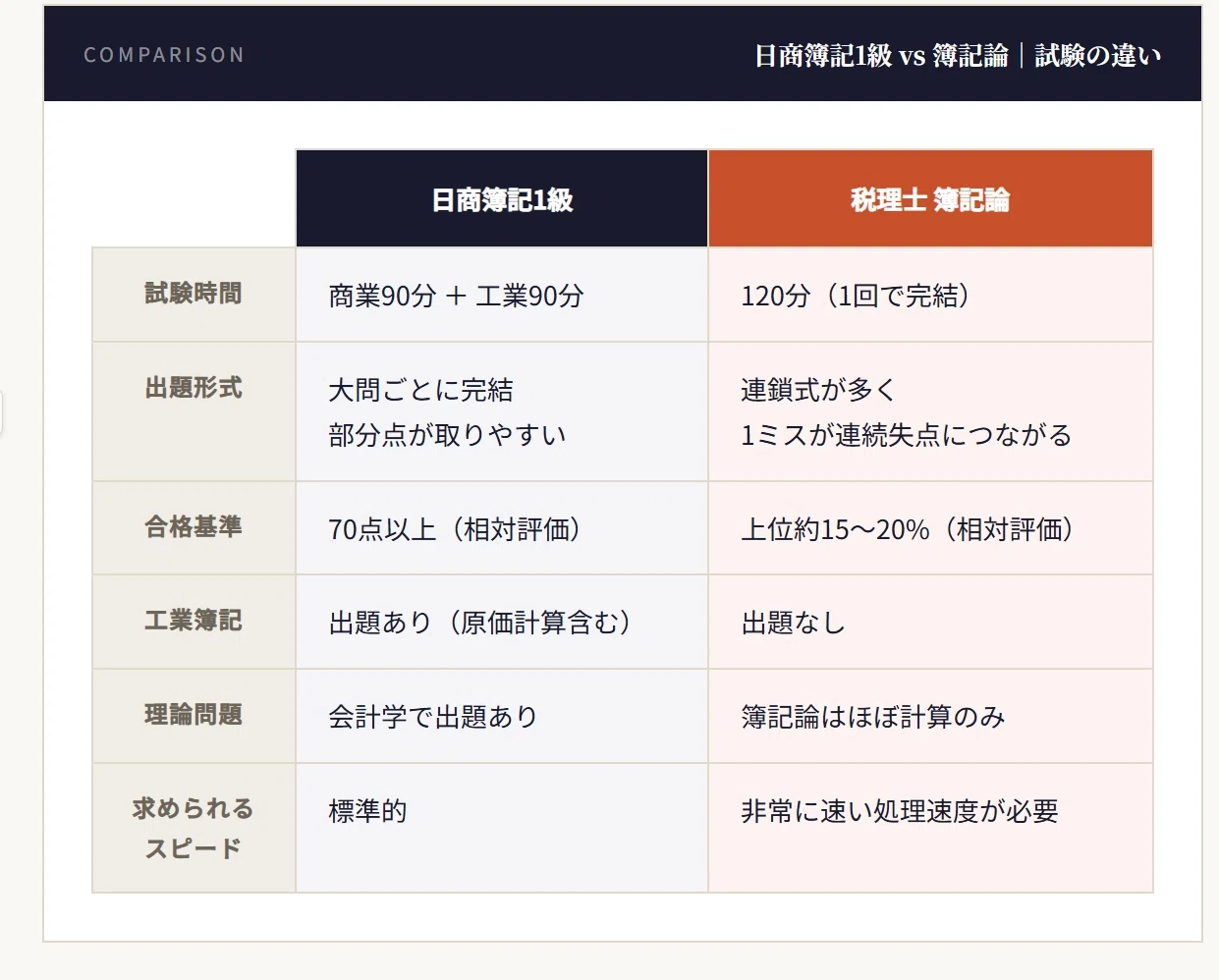Click the '理論問題' row label
This screenshot has height=980, width=1219.
coord(194,715)
